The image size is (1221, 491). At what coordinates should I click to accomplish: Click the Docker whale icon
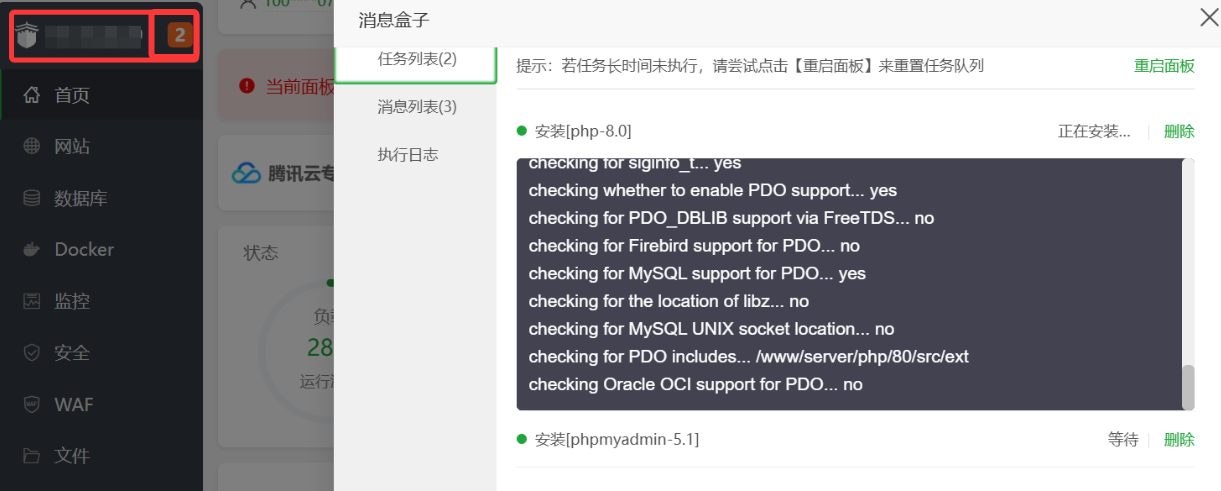(32, 250)
